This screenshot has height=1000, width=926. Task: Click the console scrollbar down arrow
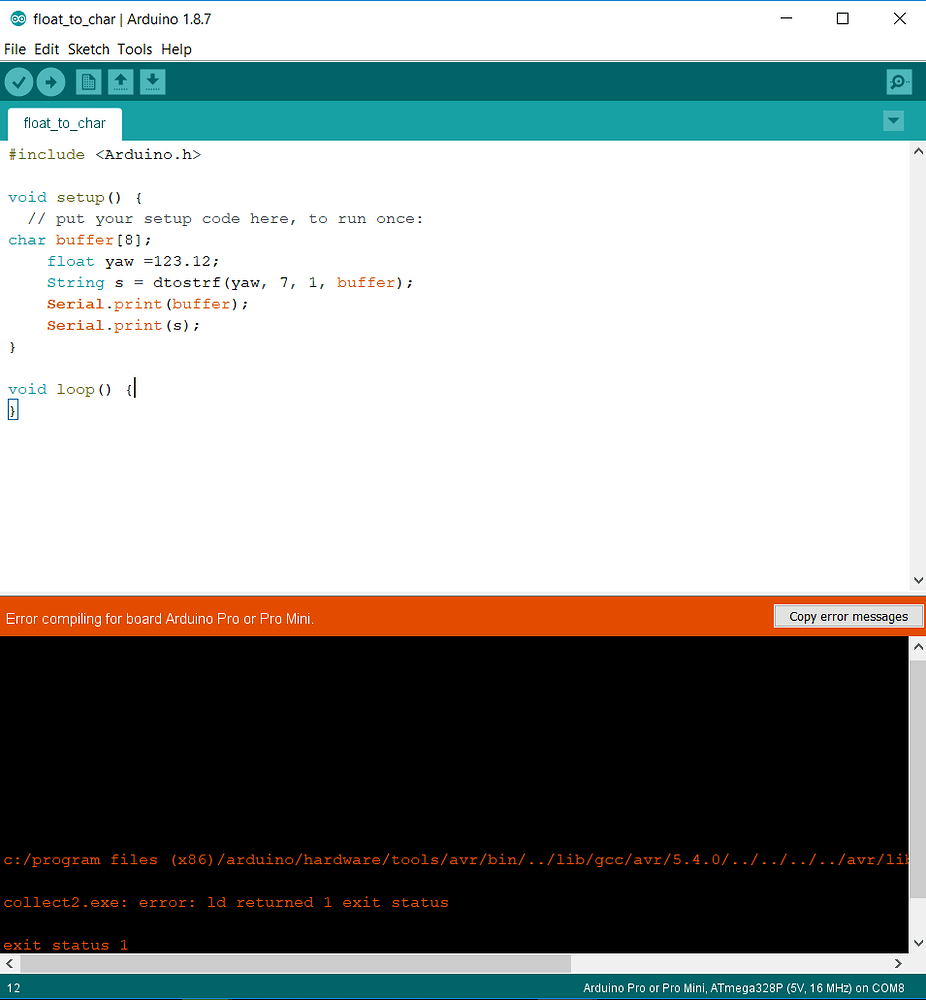[918, 941]
